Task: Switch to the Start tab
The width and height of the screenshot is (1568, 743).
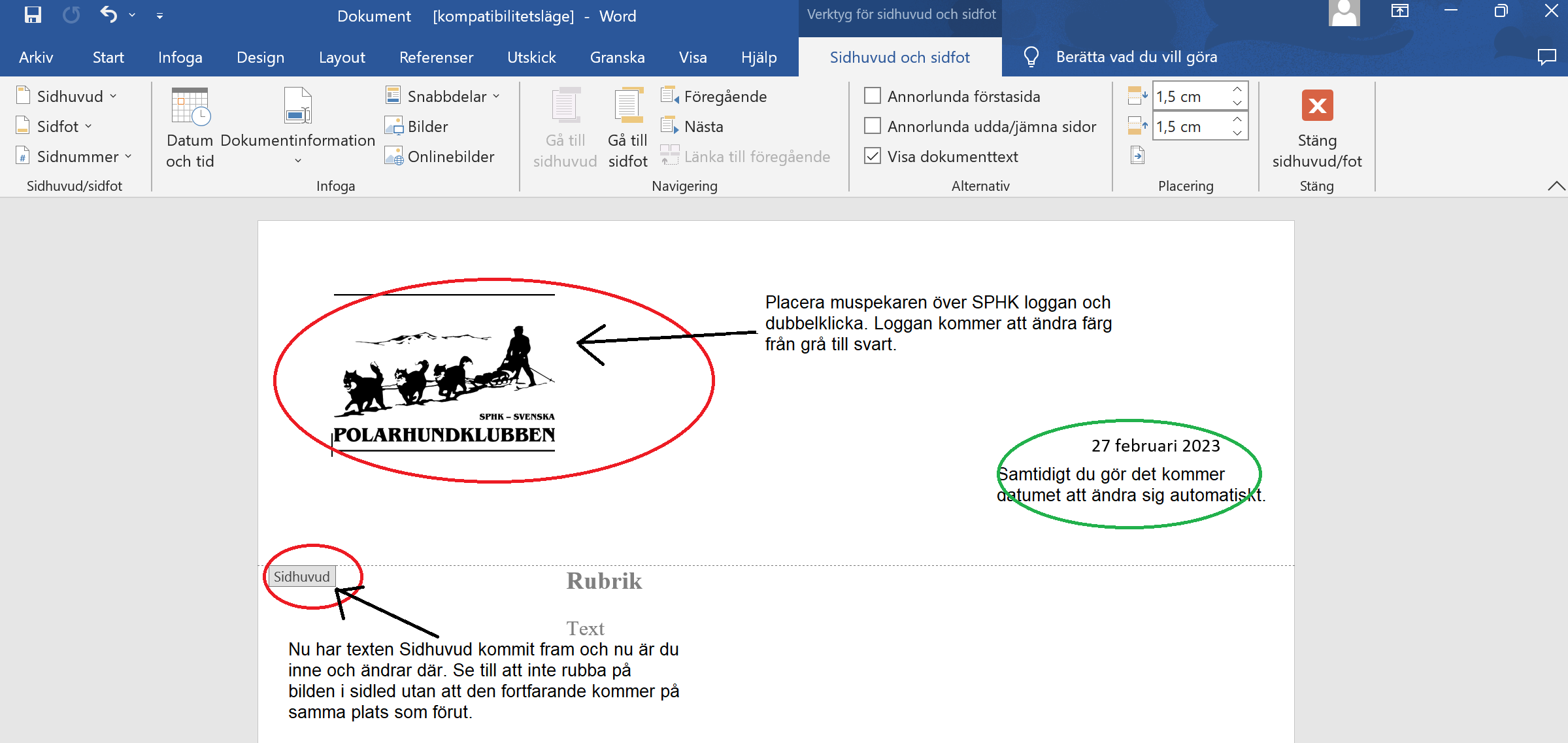Action: (108, 58)
